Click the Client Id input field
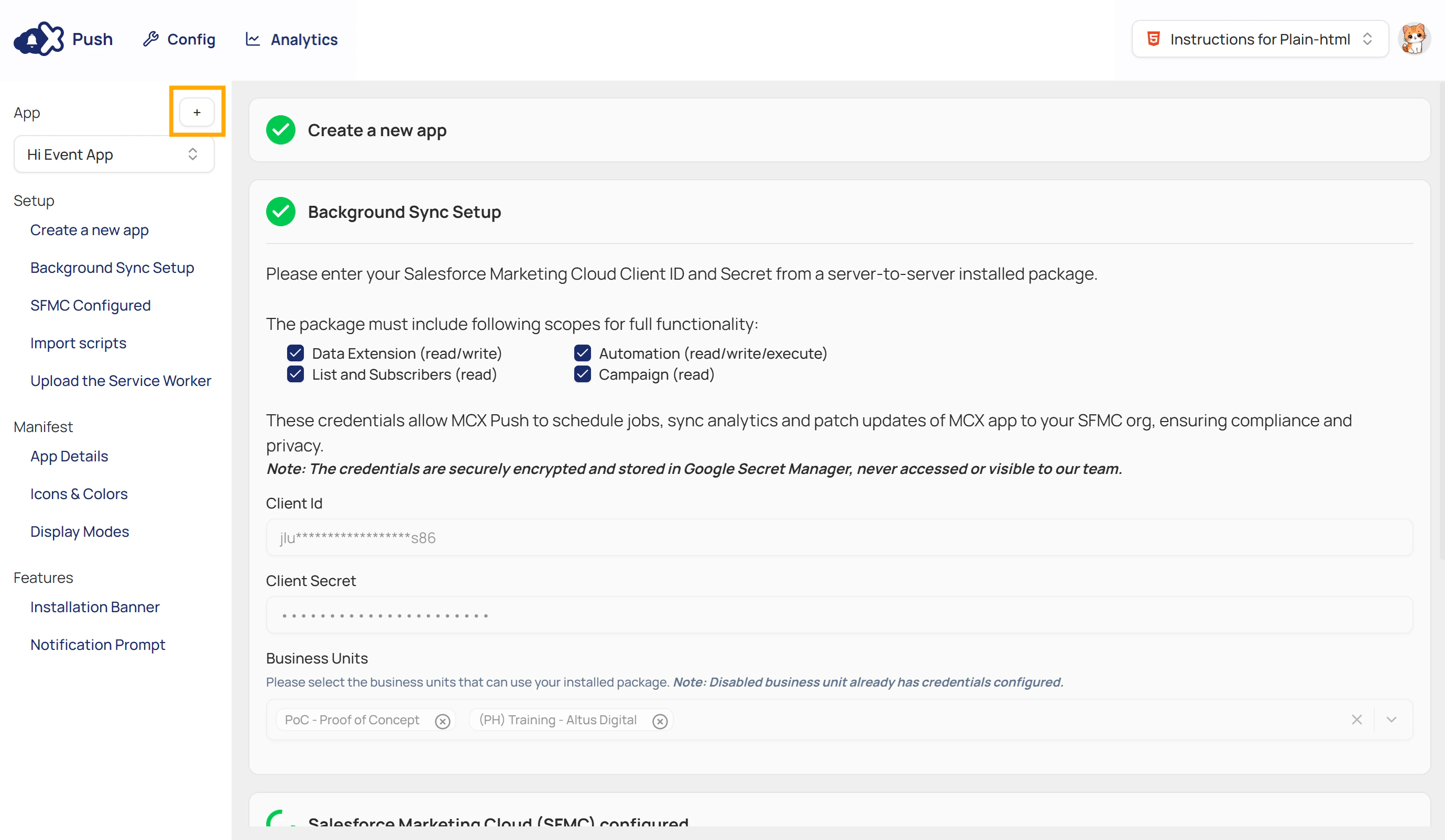This screenshot has width=1445, height=840. [x=839, y=537]
